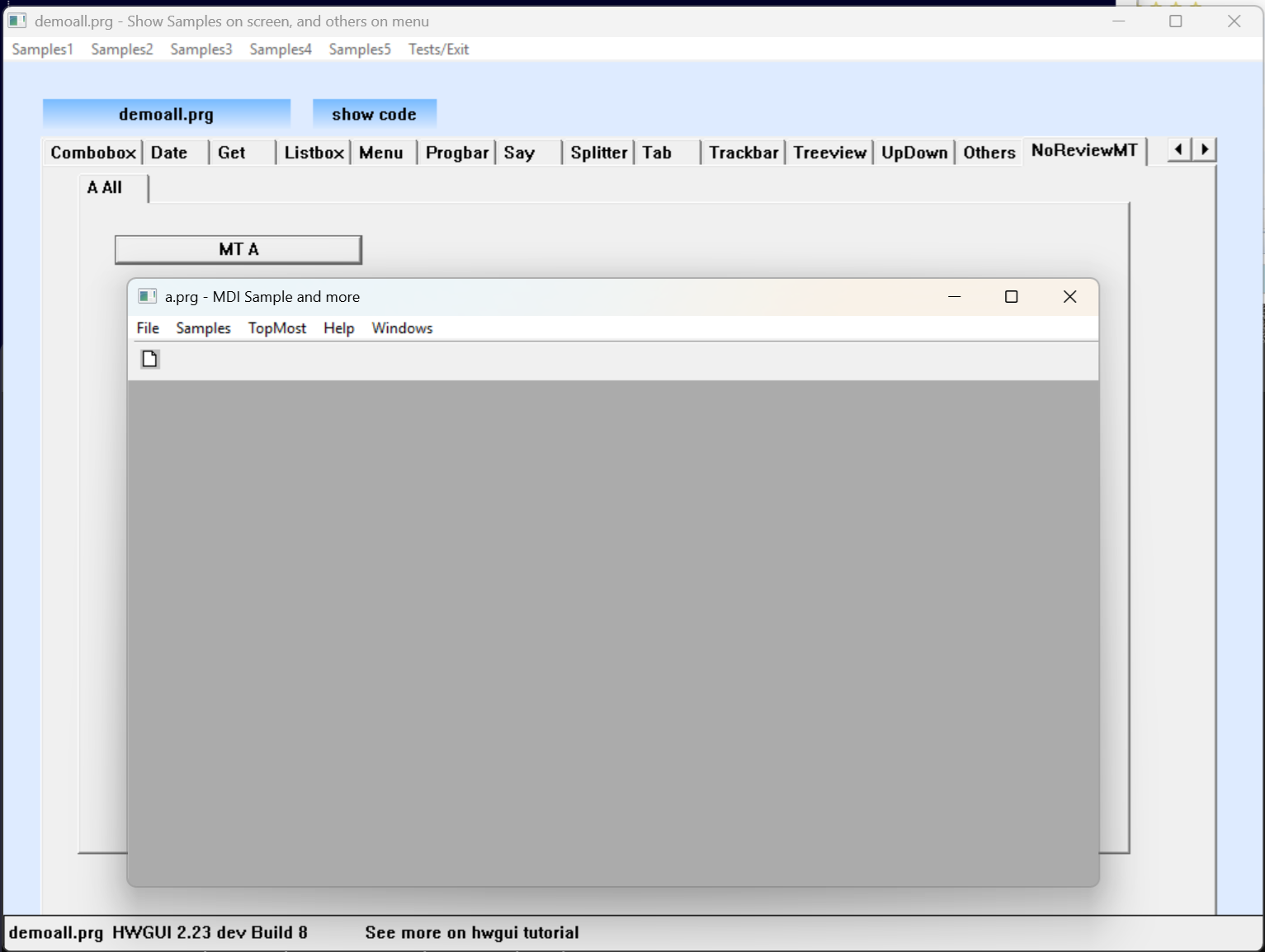
Task: Maximize the a.prg MDI Sample window
Action: 1011,297
